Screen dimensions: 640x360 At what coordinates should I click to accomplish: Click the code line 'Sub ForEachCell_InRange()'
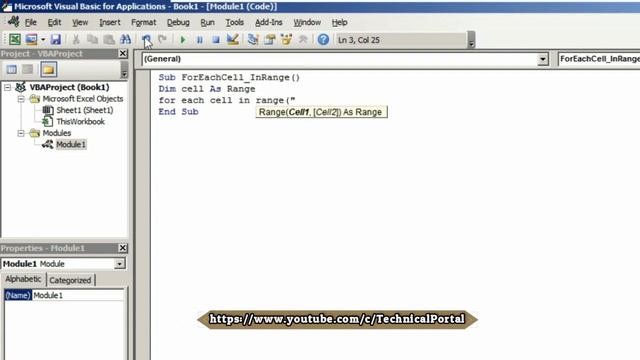pos(229,78)
